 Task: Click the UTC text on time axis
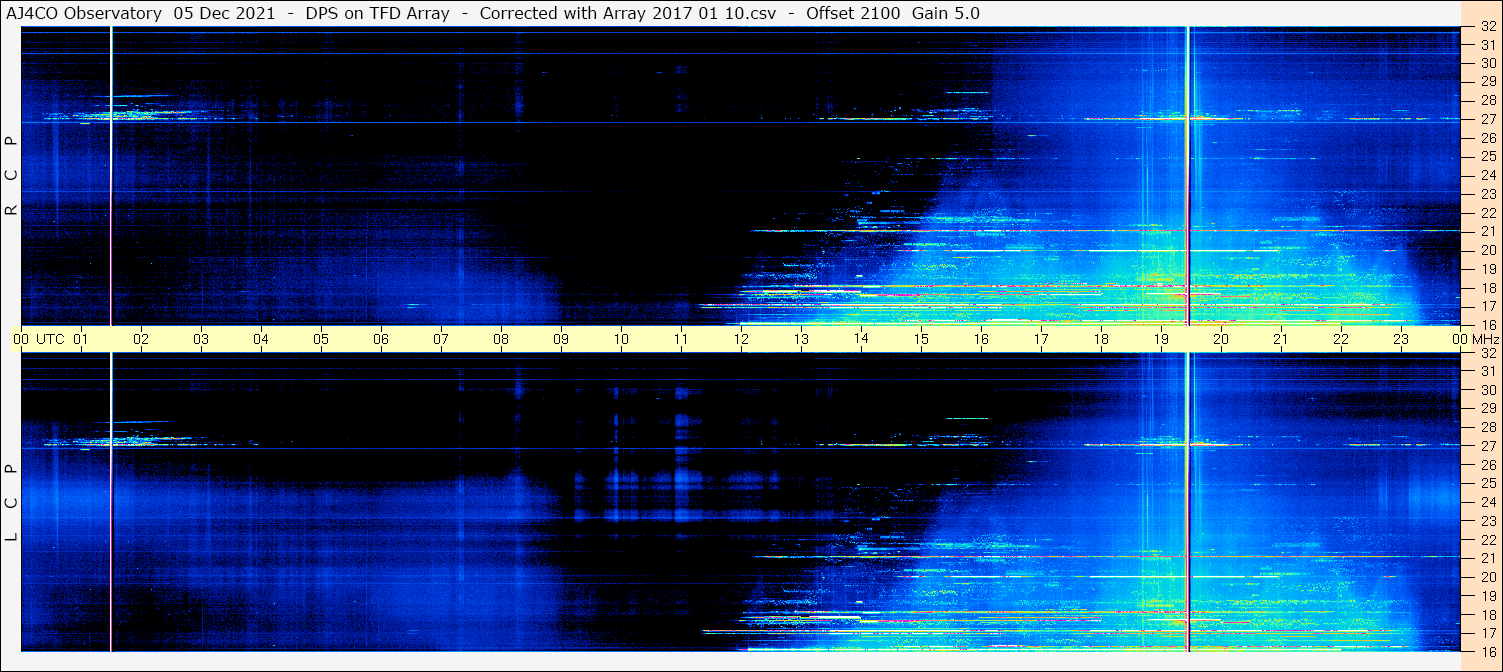pyautogui.click(x=50, y=339)
